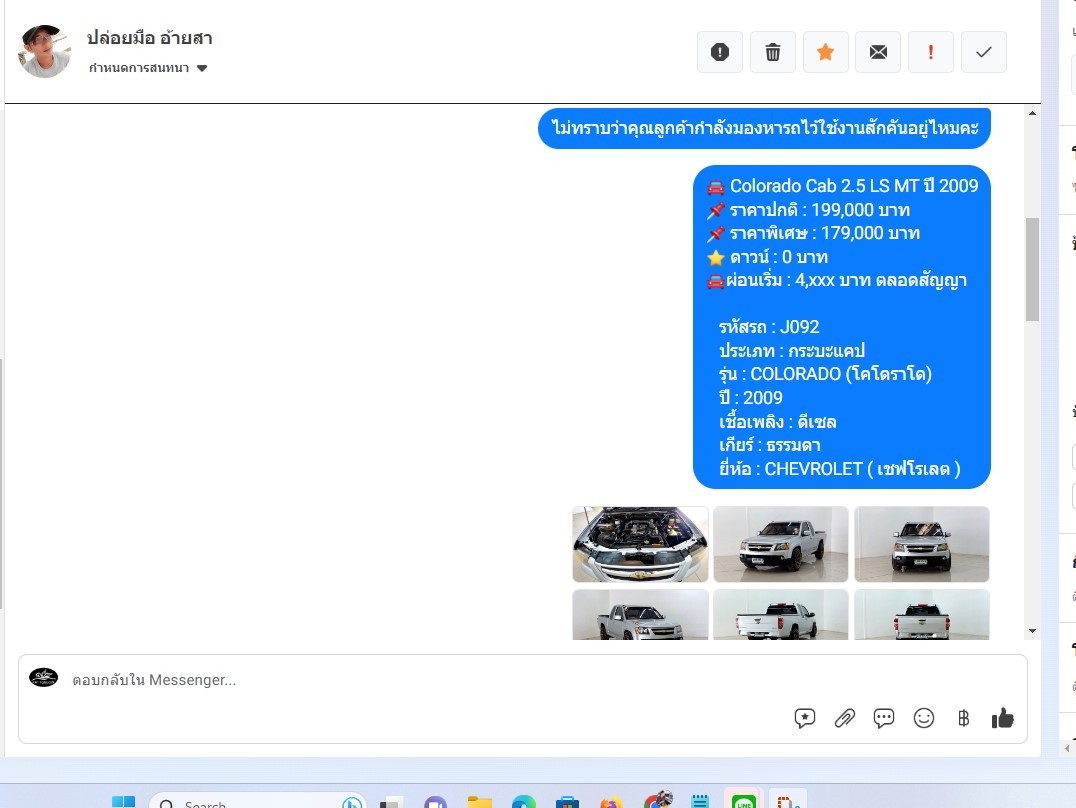Viewport: 1076px width, 808px height.
Task: Attach a file with paperclip icon
Action: pyautogui.click(x=844, y=718)
